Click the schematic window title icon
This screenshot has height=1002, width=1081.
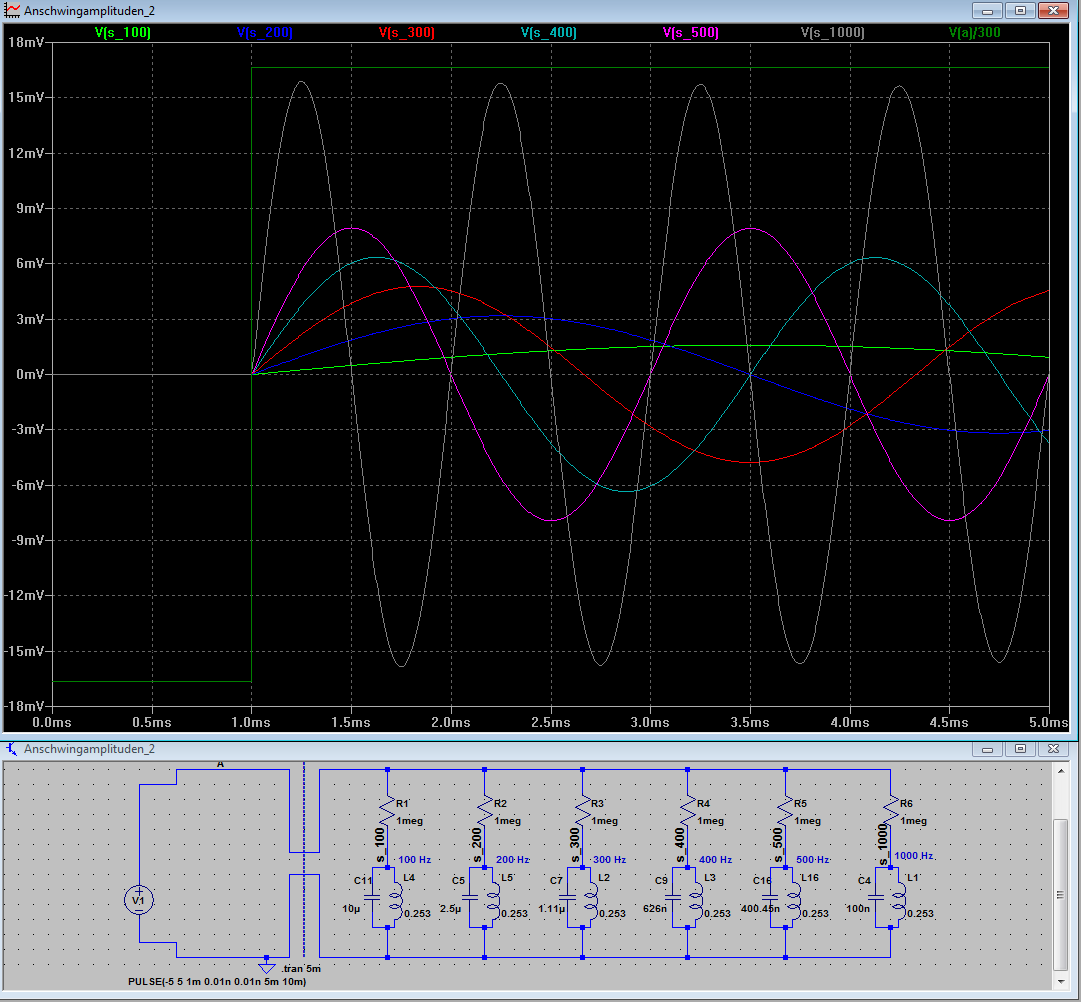(x=12, y=749)
